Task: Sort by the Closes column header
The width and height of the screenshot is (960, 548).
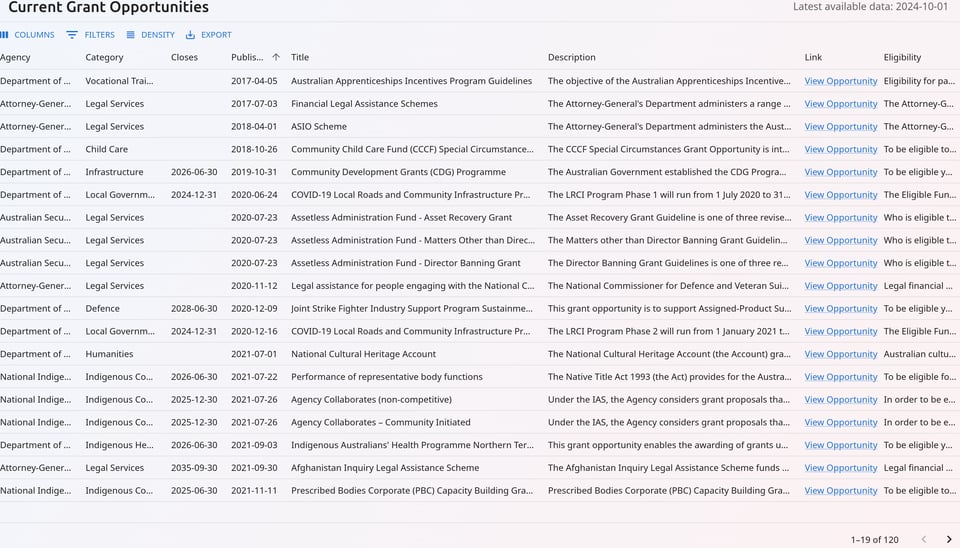Action: (x=184, y=57)
